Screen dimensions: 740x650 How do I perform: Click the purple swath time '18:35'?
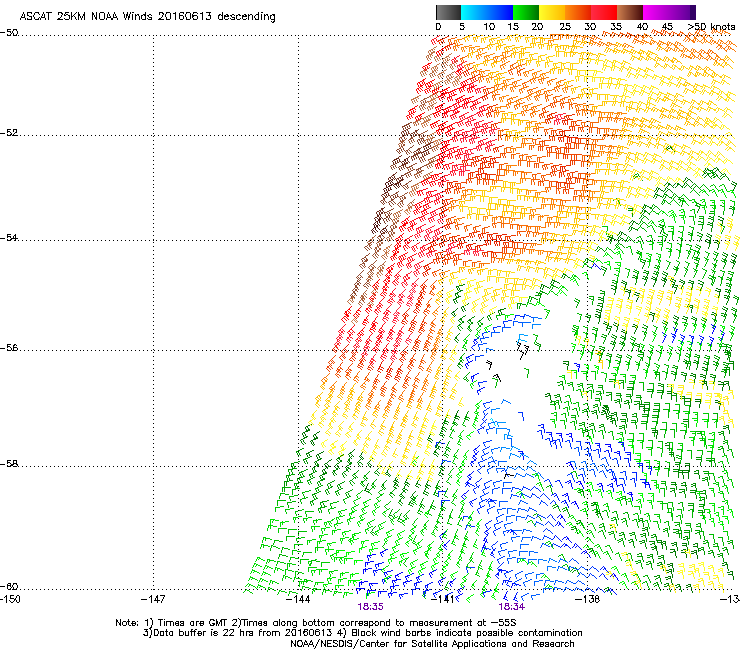click(370, 607)
